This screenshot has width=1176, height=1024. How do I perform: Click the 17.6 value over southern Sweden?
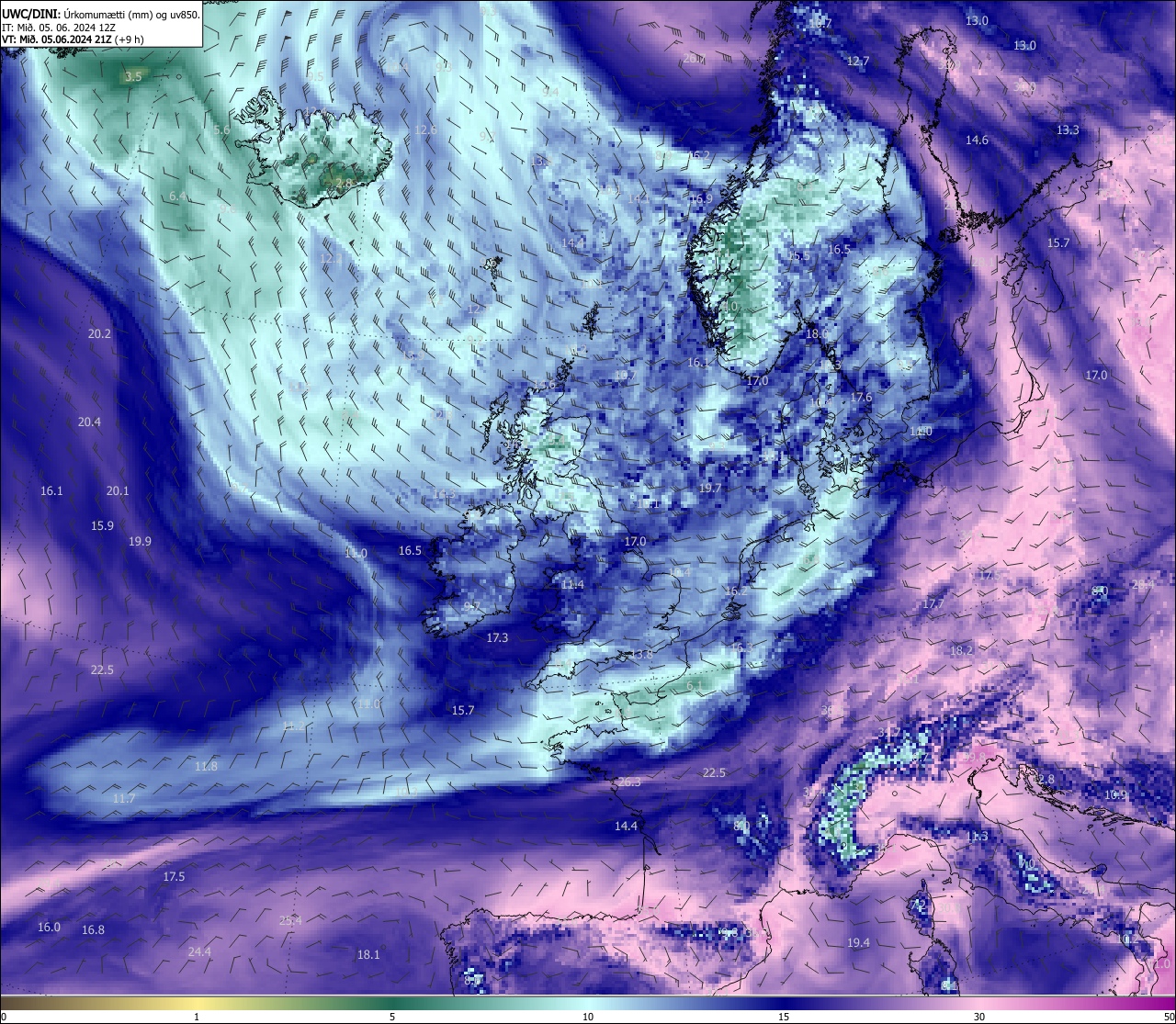click(x=861, y=398)
